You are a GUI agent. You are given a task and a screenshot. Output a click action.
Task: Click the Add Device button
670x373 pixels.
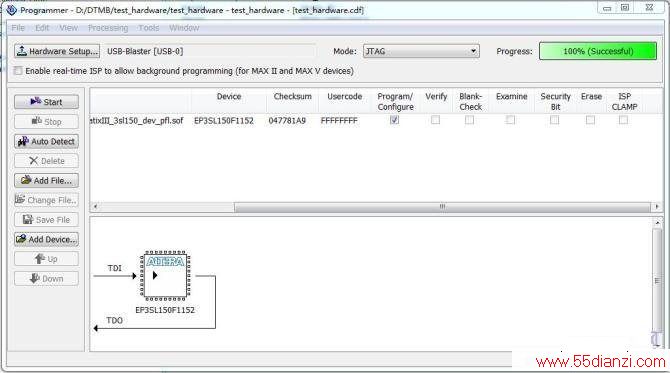(46, 239)
